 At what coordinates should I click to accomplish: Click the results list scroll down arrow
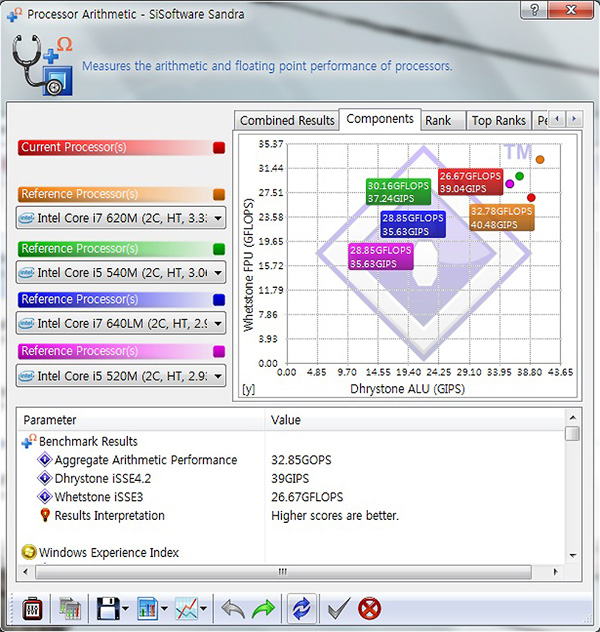tap(573, 555)
